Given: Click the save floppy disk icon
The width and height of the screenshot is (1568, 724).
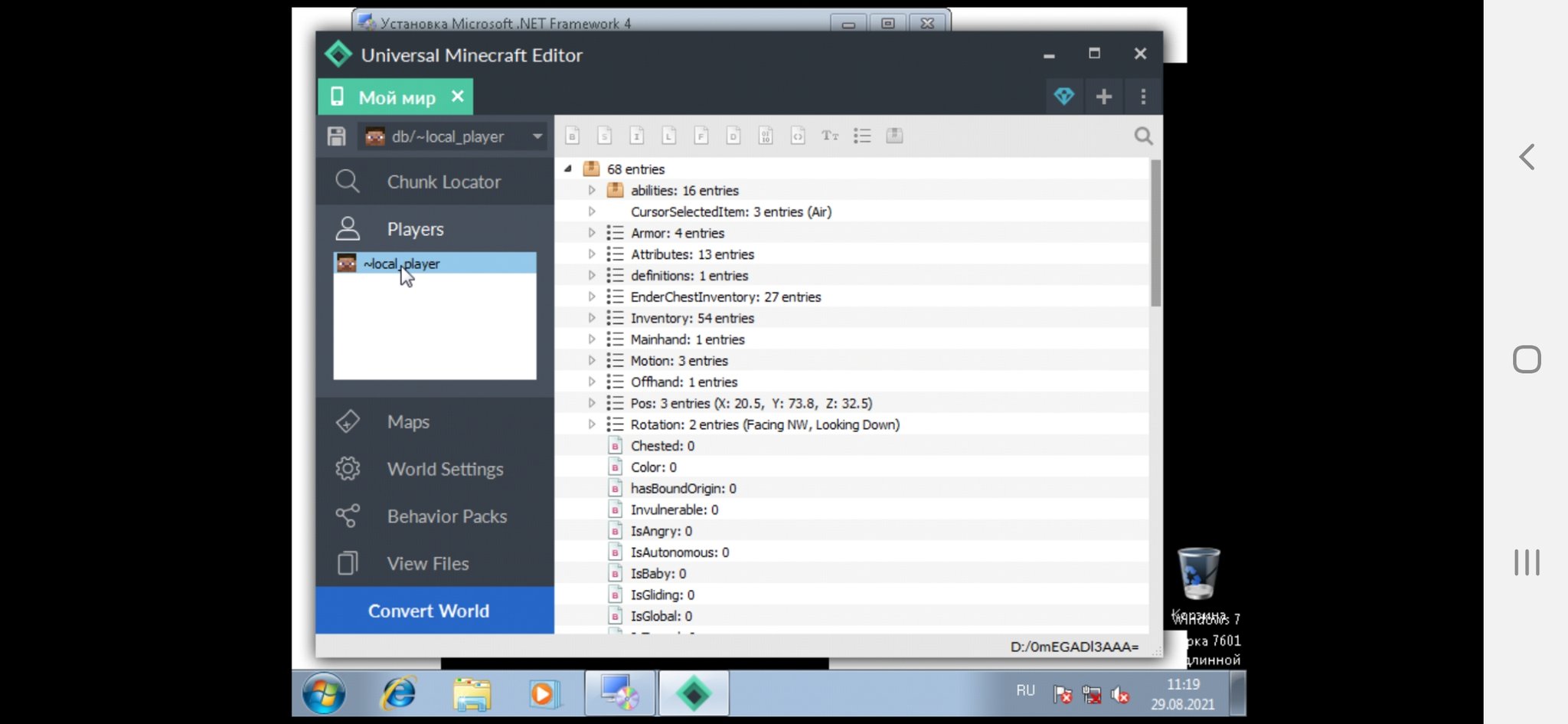Looking at the screenshot, I should 336,136.
